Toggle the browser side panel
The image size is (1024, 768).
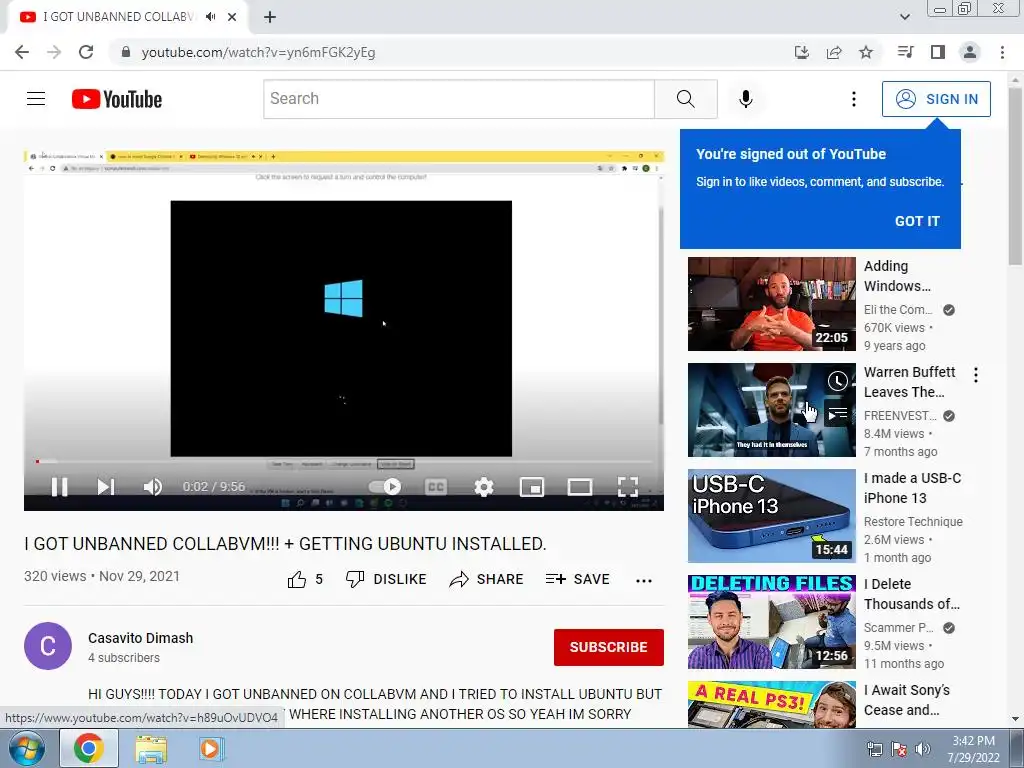click(938, 52)
